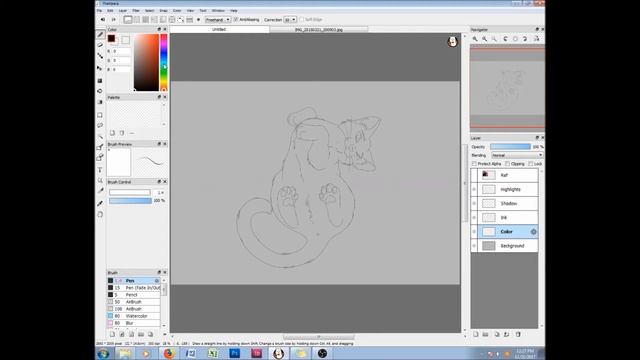Select the Gradient tool

[100, 102]
